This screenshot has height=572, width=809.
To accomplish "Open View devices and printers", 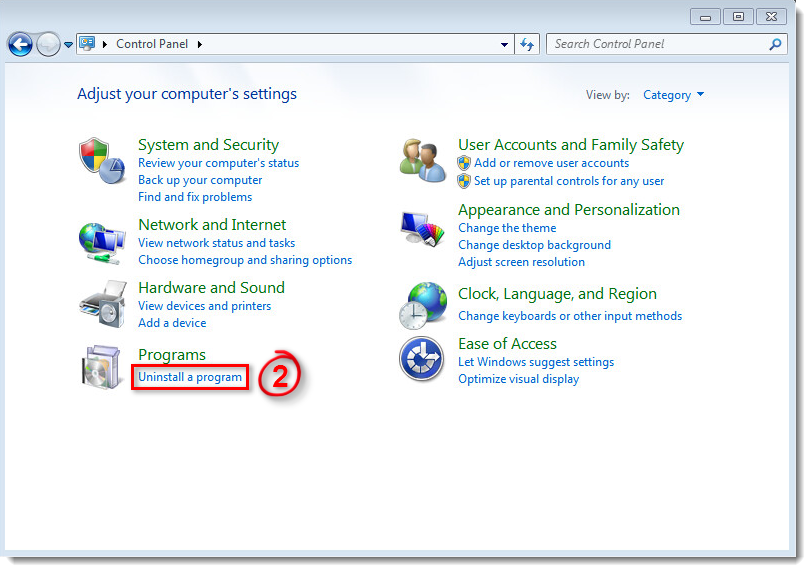I will click(204, 306).
